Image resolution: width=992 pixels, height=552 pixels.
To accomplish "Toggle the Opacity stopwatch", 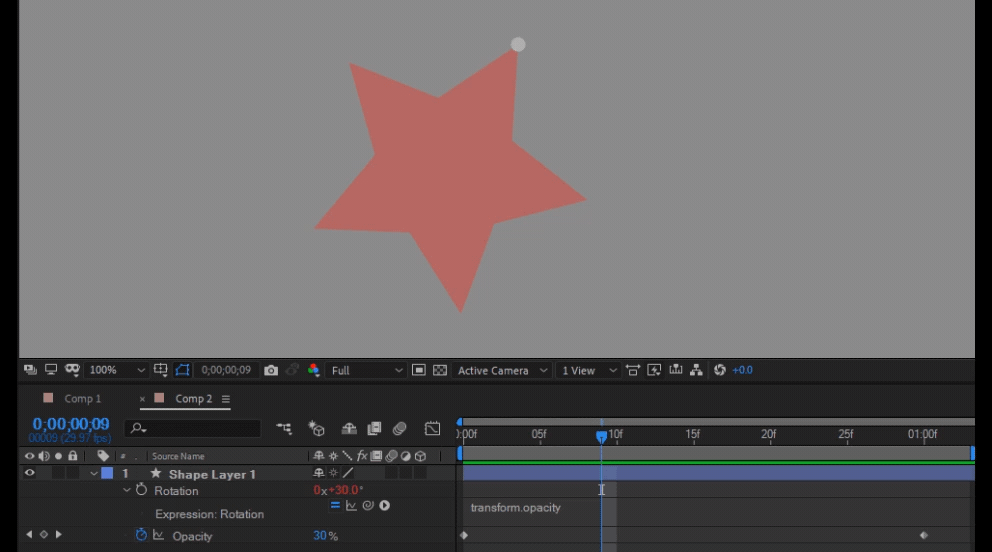I will point(141,535).
